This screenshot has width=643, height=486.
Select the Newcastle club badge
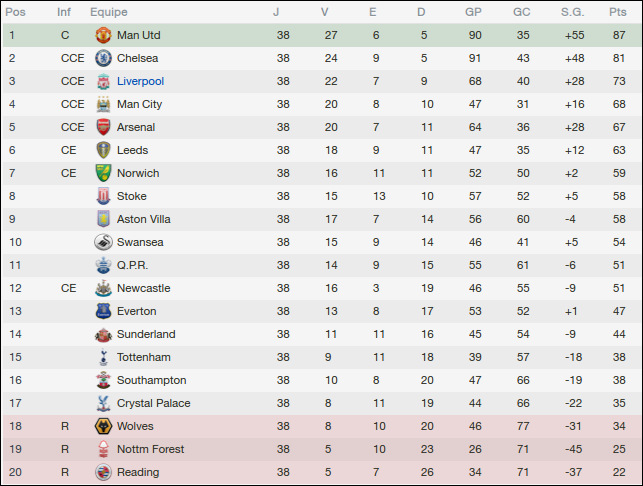coord(103,288)
